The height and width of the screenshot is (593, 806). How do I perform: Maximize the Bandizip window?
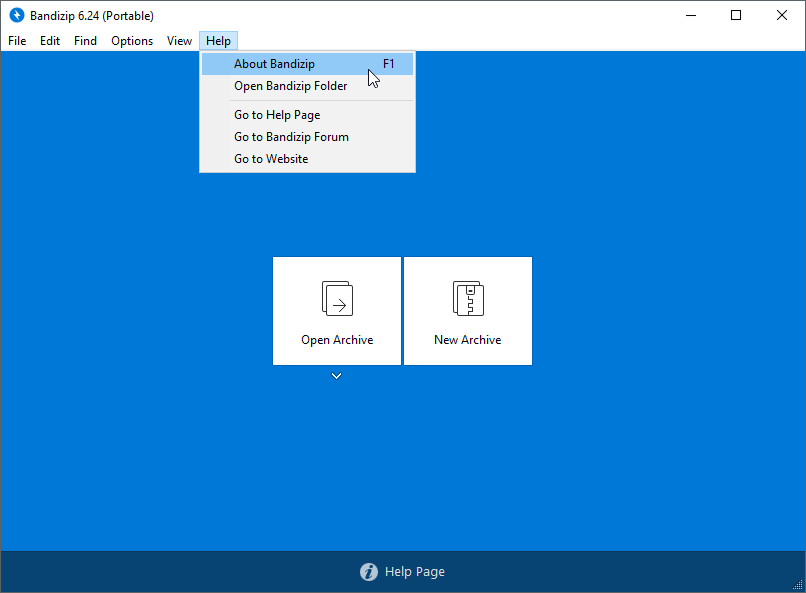click(x=736, y=15)
